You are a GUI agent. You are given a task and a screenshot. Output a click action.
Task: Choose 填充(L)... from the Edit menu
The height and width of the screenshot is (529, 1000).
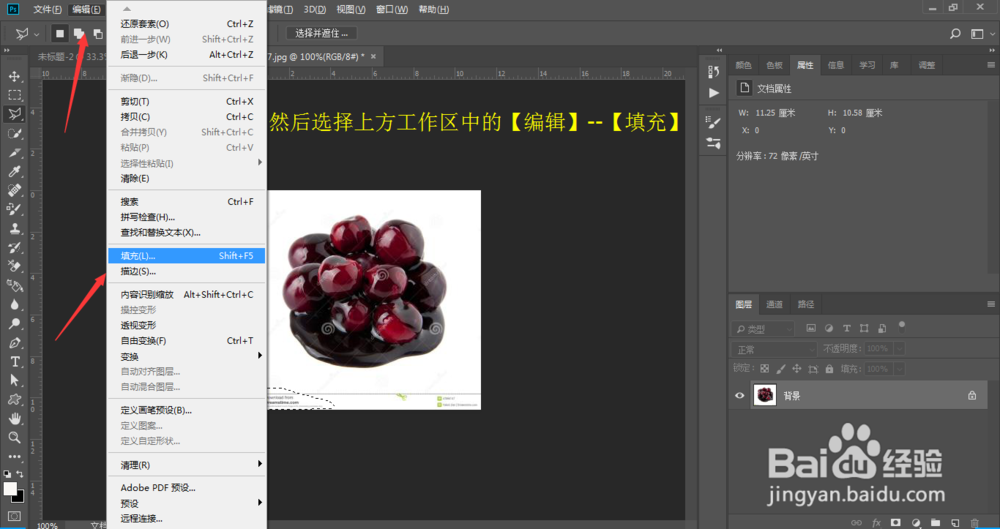(186, 255)
